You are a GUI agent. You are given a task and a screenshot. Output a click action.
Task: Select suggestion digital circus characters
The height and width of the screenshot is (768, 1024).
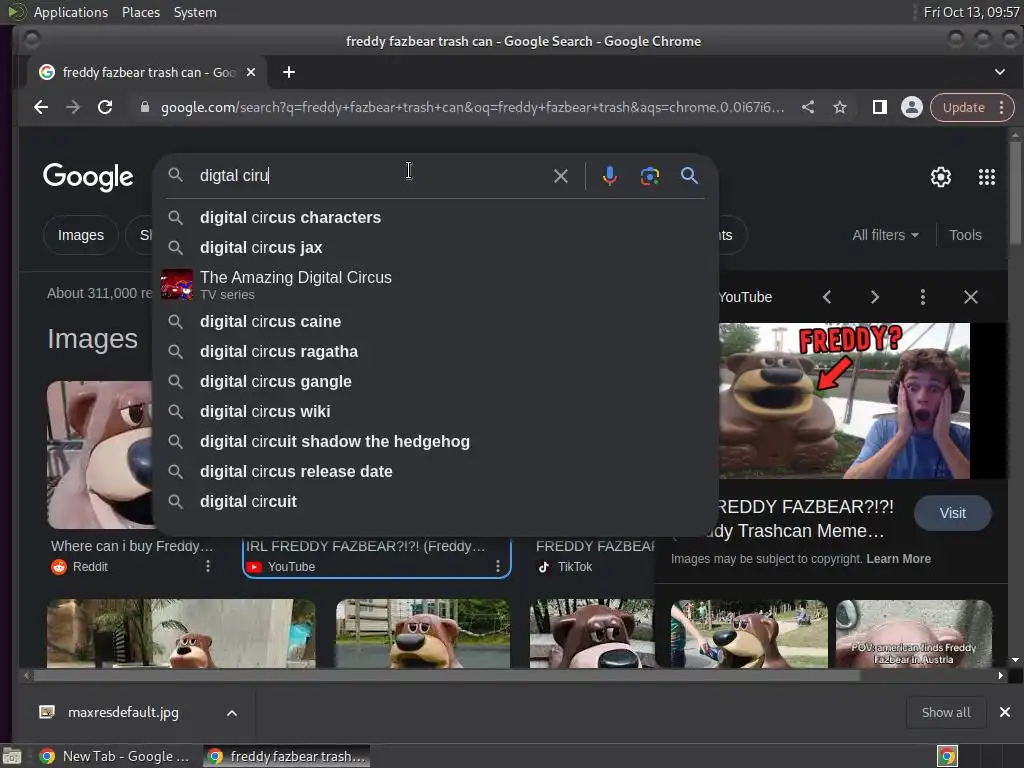[x=436, y=217]
